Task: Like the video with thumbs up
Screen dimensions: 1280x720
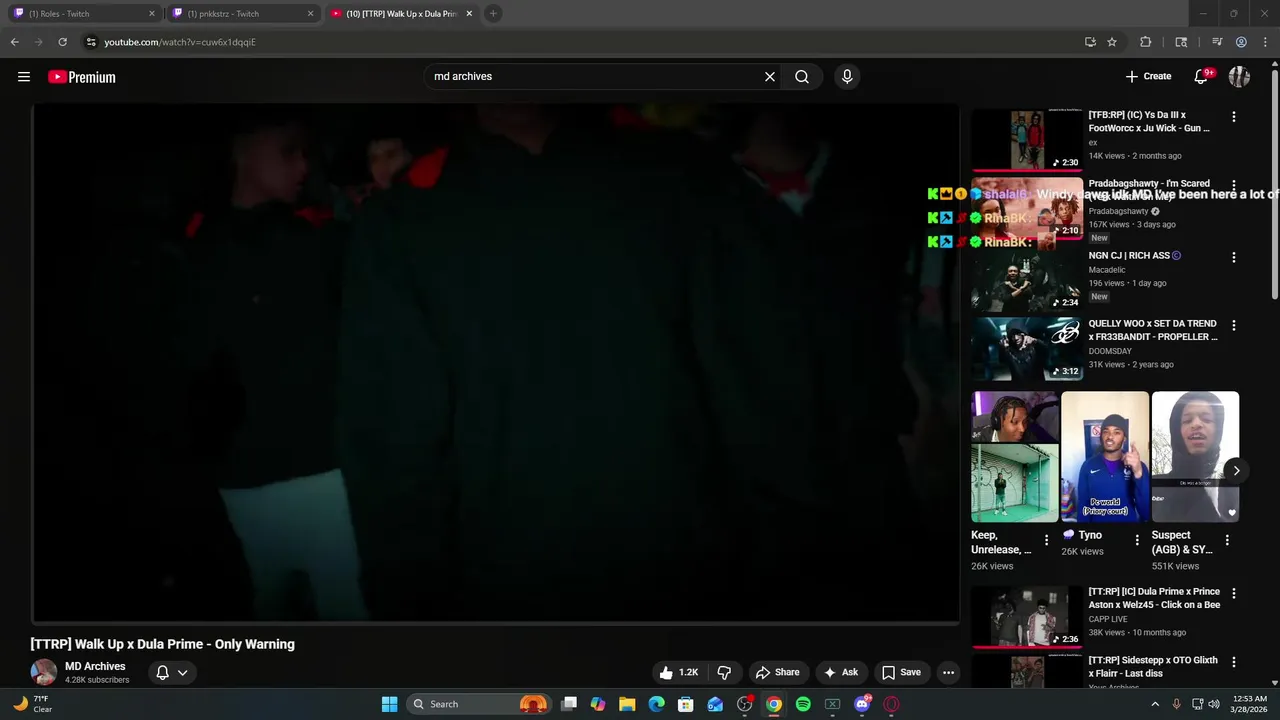Action: 679,673
